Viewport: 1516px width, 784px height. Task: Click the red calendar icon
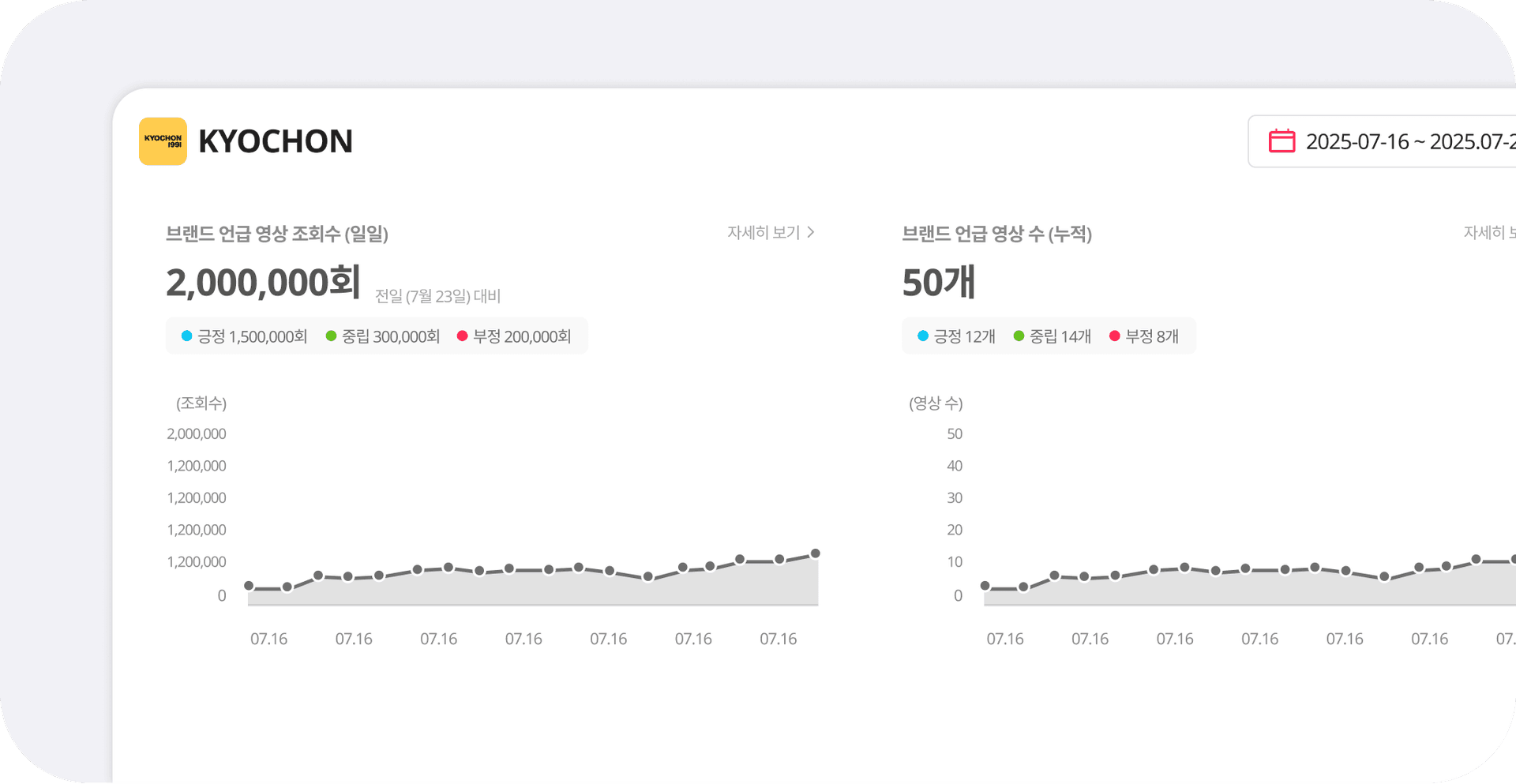click(x=1281, y=141)
